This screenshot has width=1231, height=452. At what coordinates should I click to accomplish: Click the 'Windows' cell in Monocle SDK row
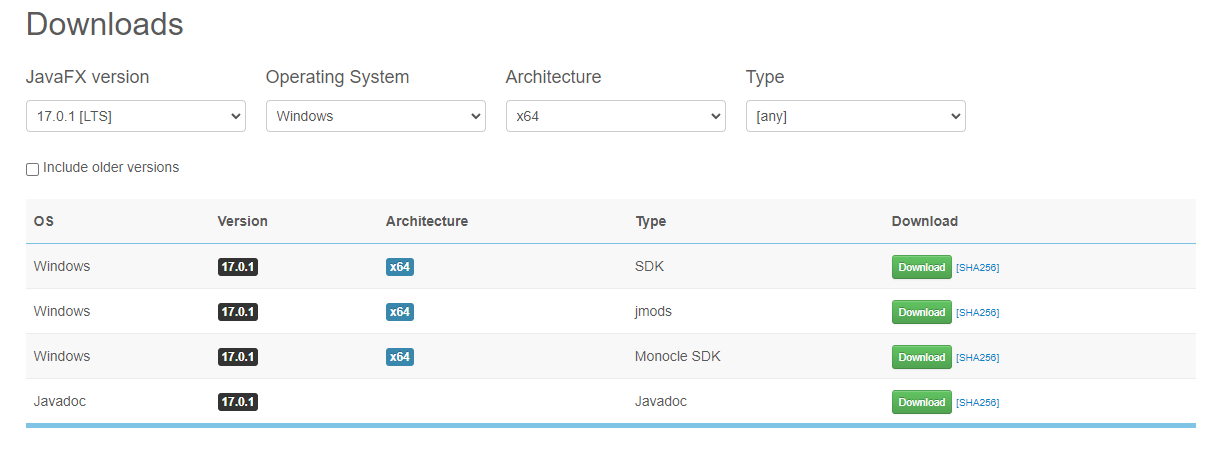coord(62,356)
